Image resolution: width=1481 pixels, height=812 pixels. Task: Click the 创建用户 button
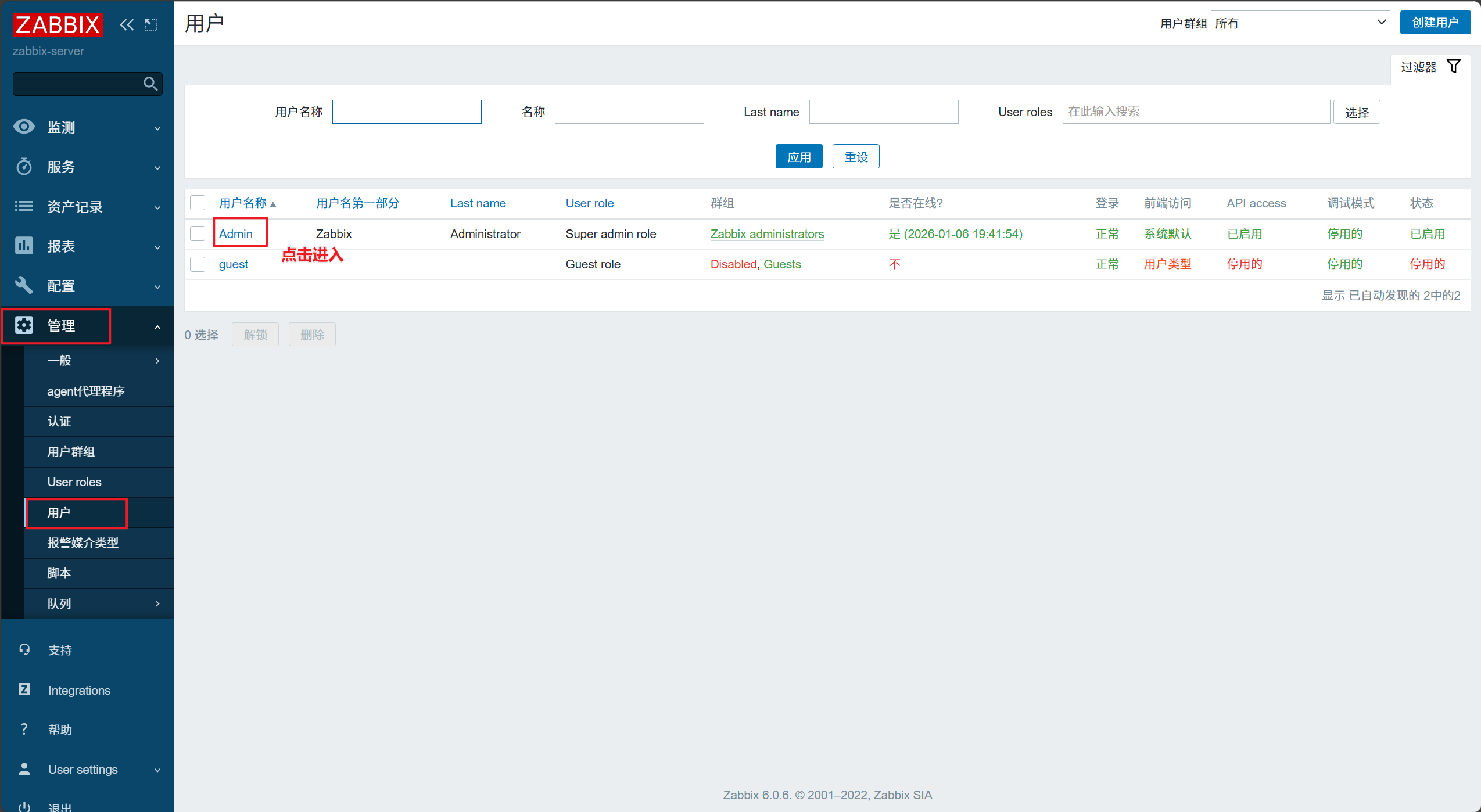[x=1435, y=23]
